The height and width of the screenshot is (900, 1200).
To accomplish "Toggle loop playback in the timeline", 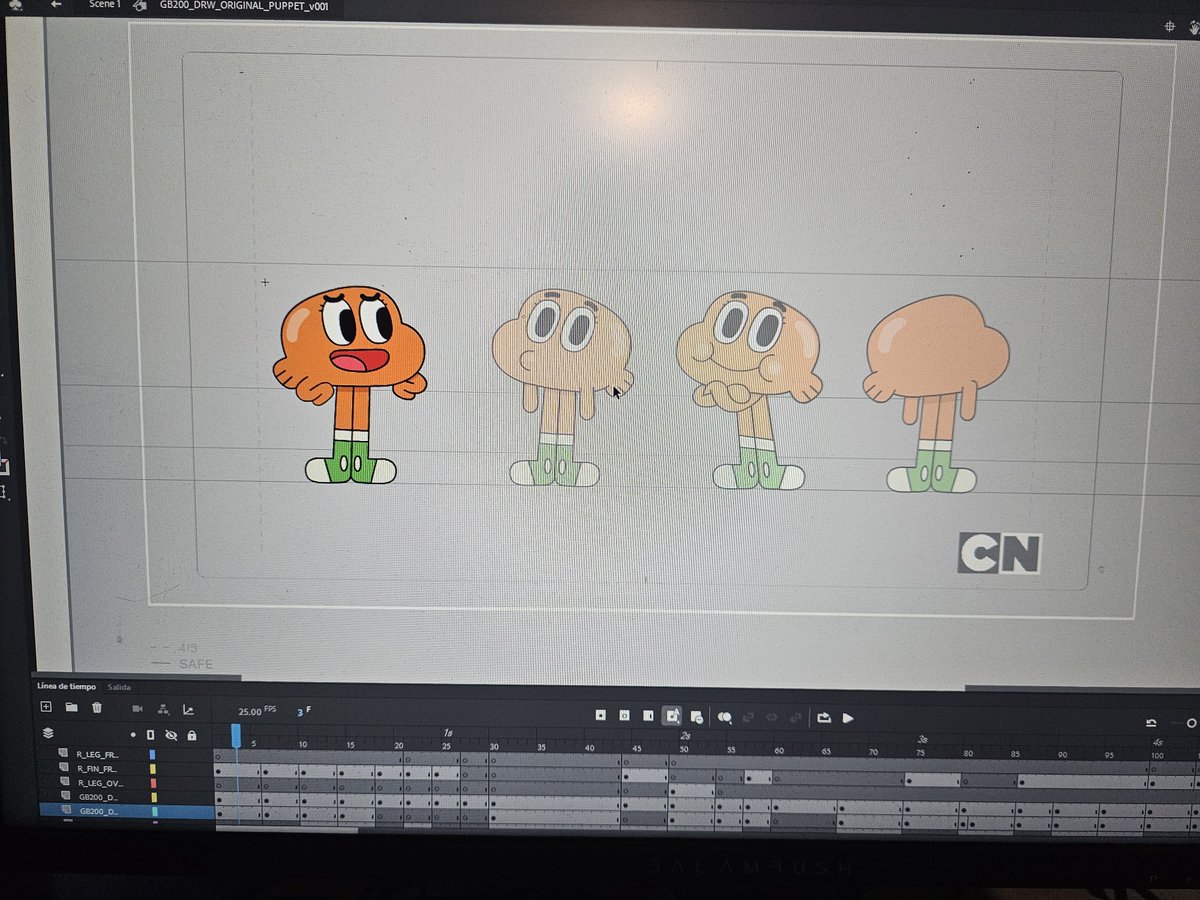I will [x=824, y=717].
